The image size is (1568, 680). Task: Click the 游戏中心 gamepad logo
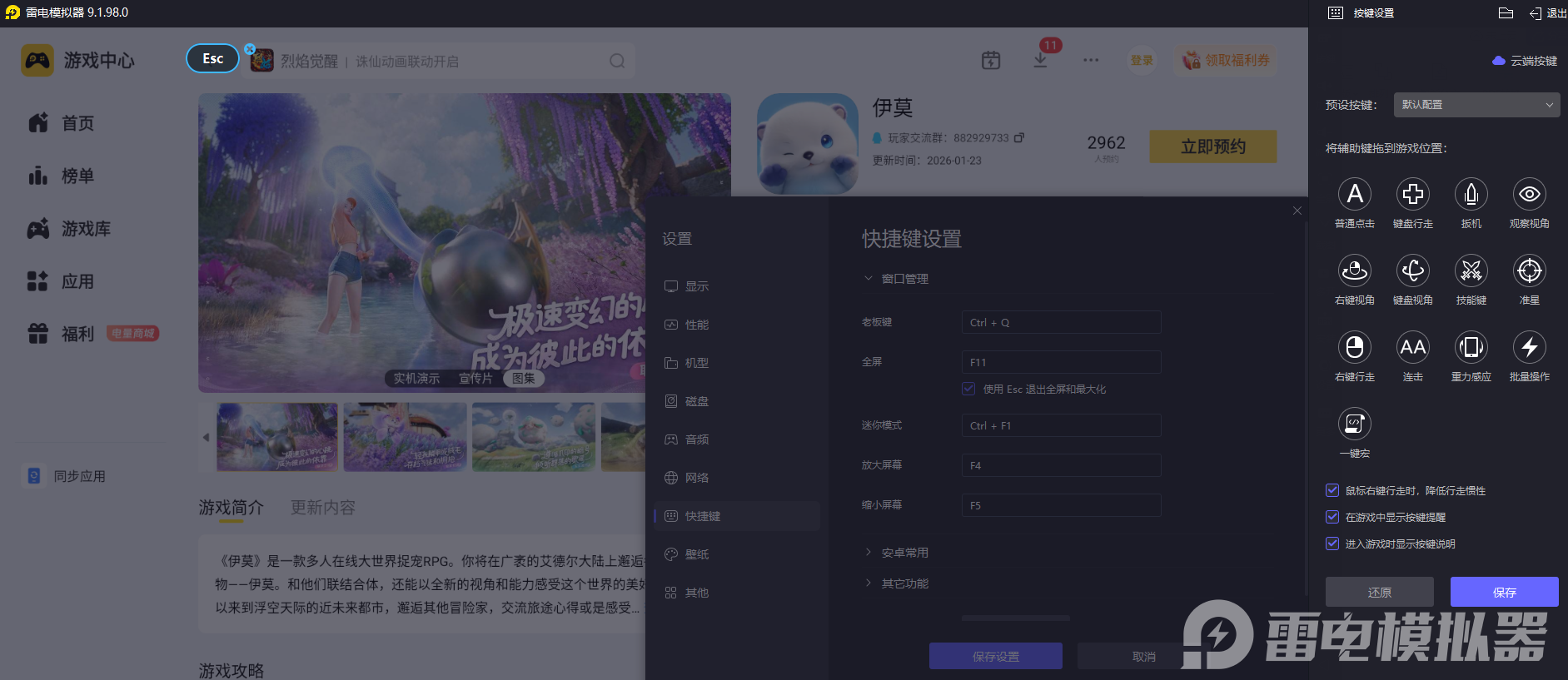point(37,61)
